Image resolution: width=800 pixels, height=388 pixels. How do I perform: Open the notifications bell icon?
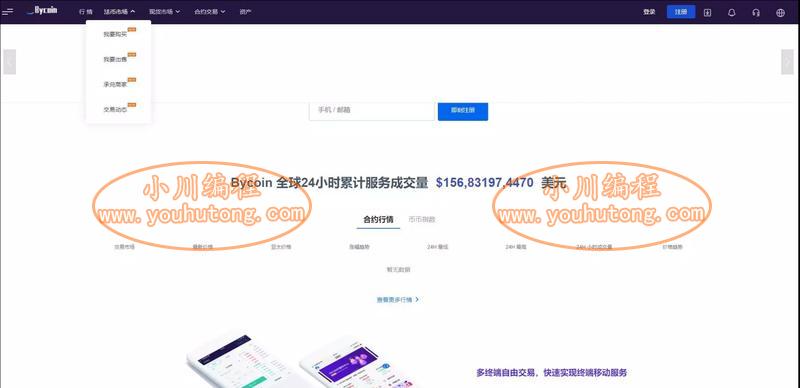(732, 13)
